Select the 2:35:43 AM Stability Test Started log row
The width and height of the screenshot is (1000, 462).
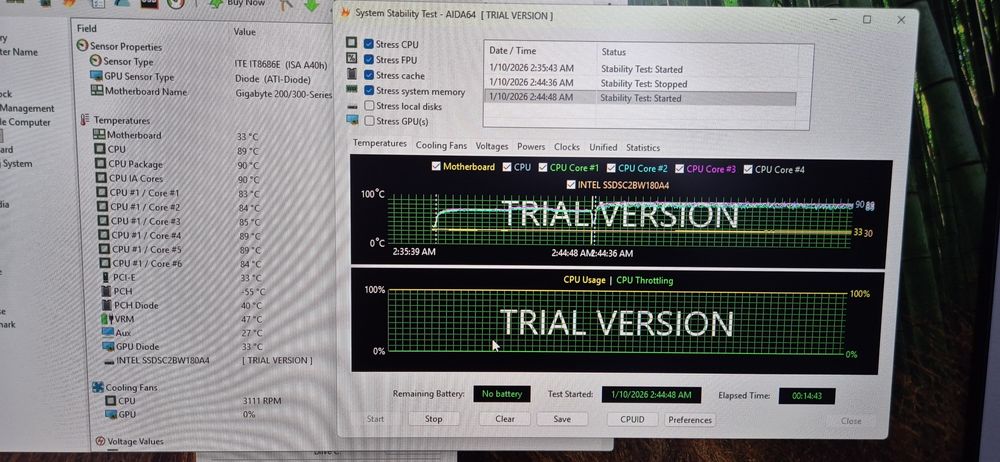641,69
